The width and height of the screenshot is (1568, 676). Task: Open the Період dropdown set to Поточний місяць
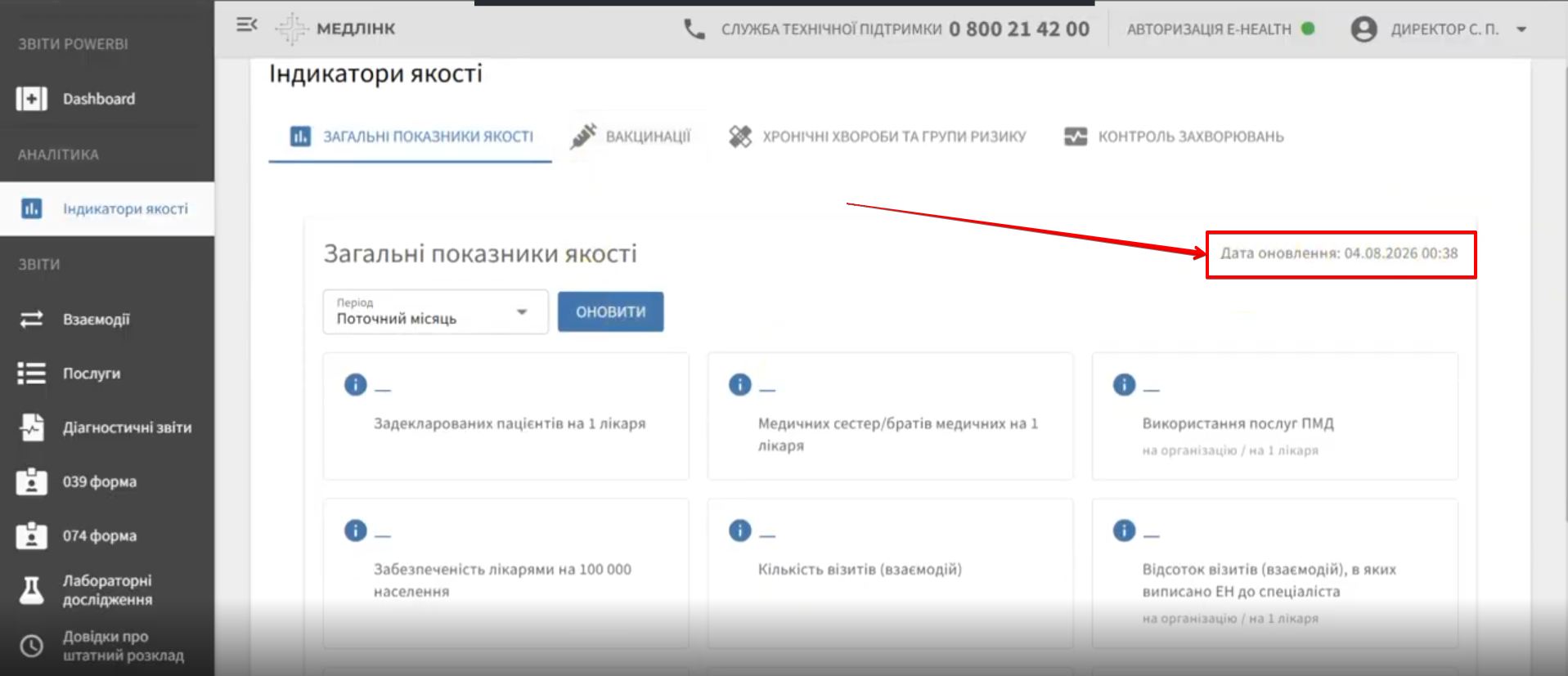coord(435,311)
